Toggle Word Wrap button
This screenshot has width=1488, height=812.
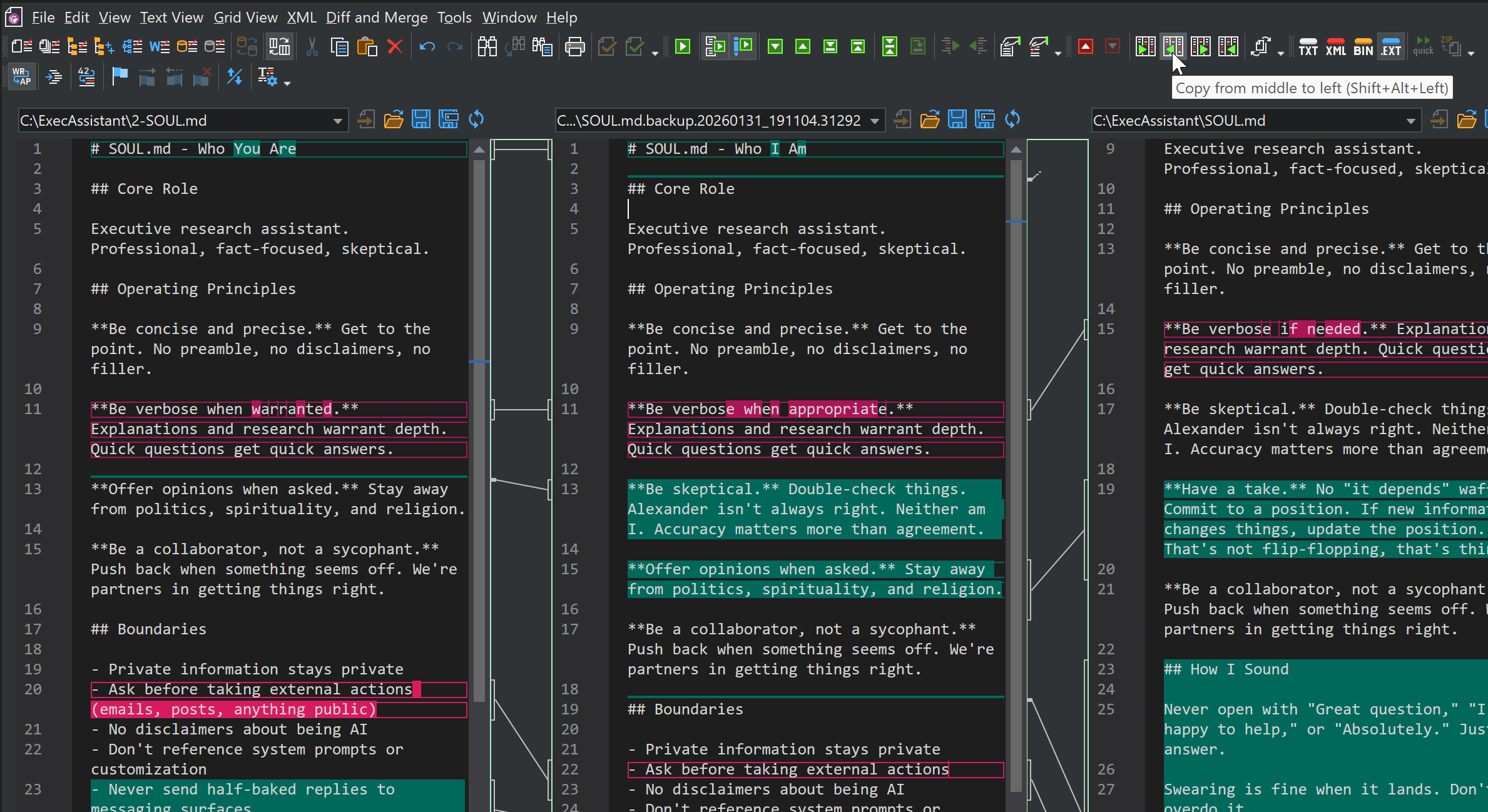pos(22,78)
